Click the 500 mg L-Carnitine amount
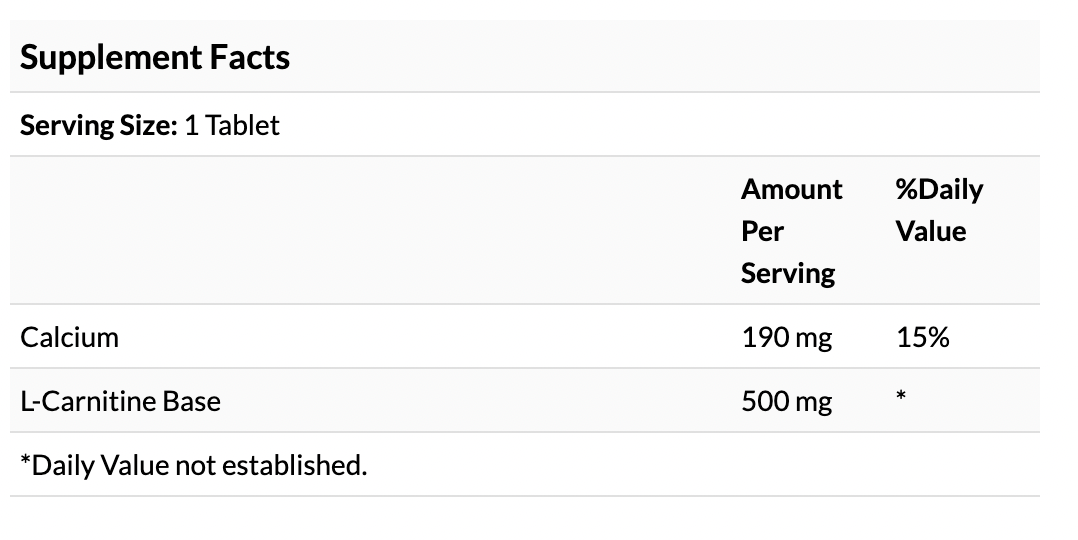The image size is (1078, 540). pos(786,401)
